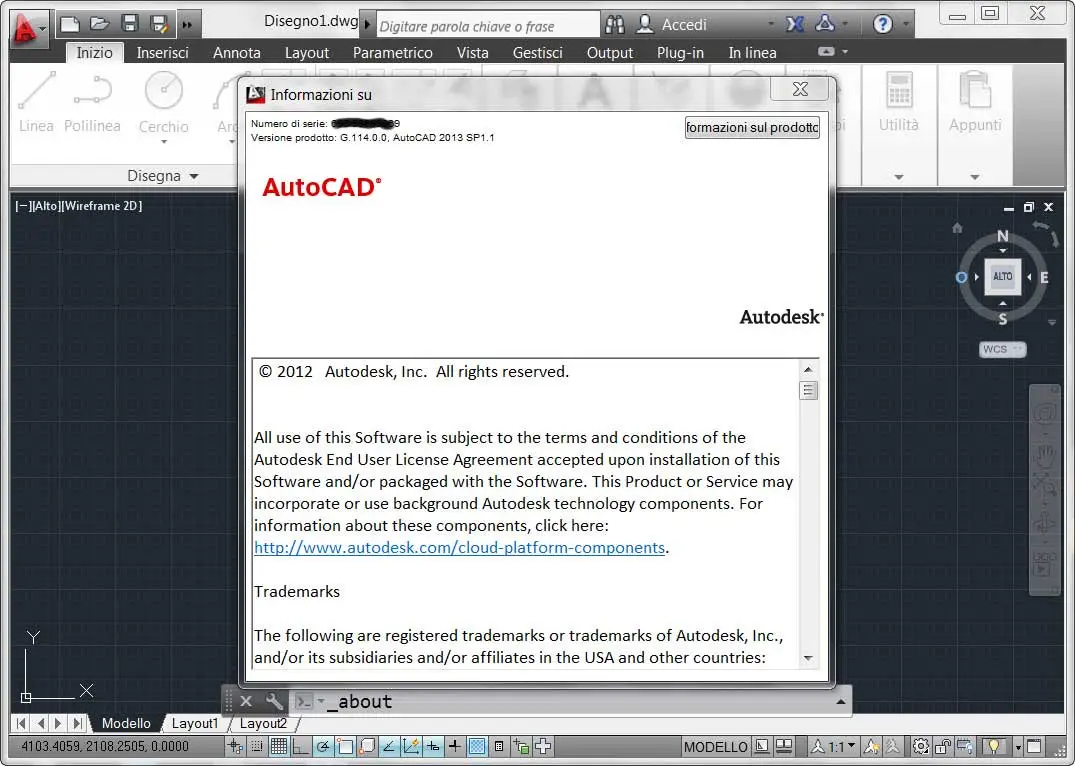Select the Plug-in ribbon tab
This screenshot has width=1075, height=766.
(x=680, y=53)
